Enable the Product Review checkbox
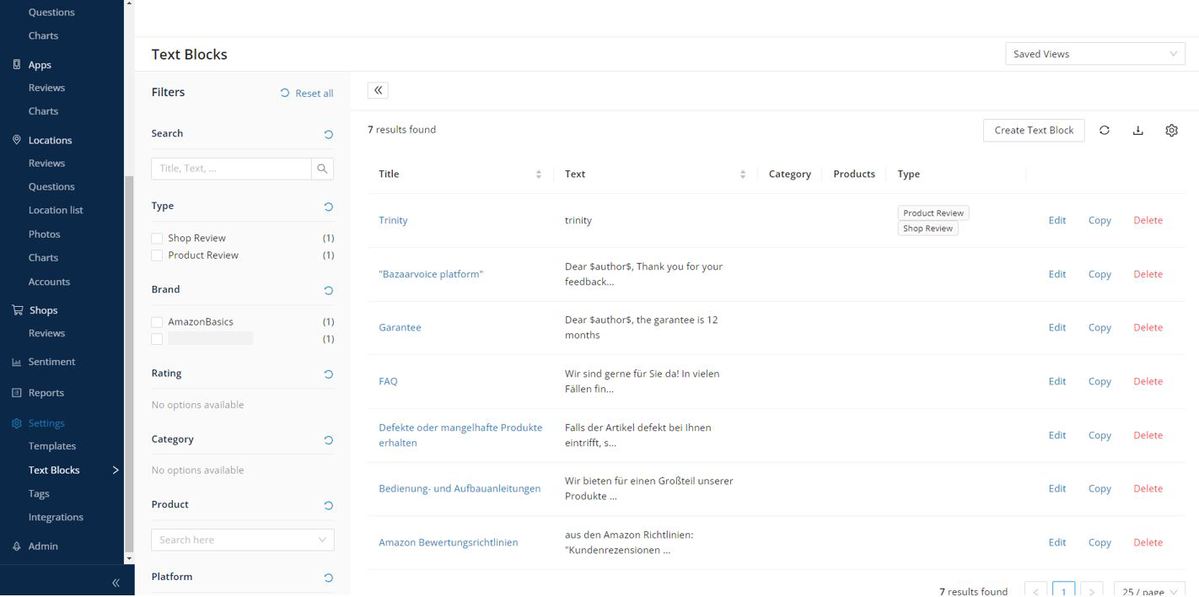 [x=157, y=256]
